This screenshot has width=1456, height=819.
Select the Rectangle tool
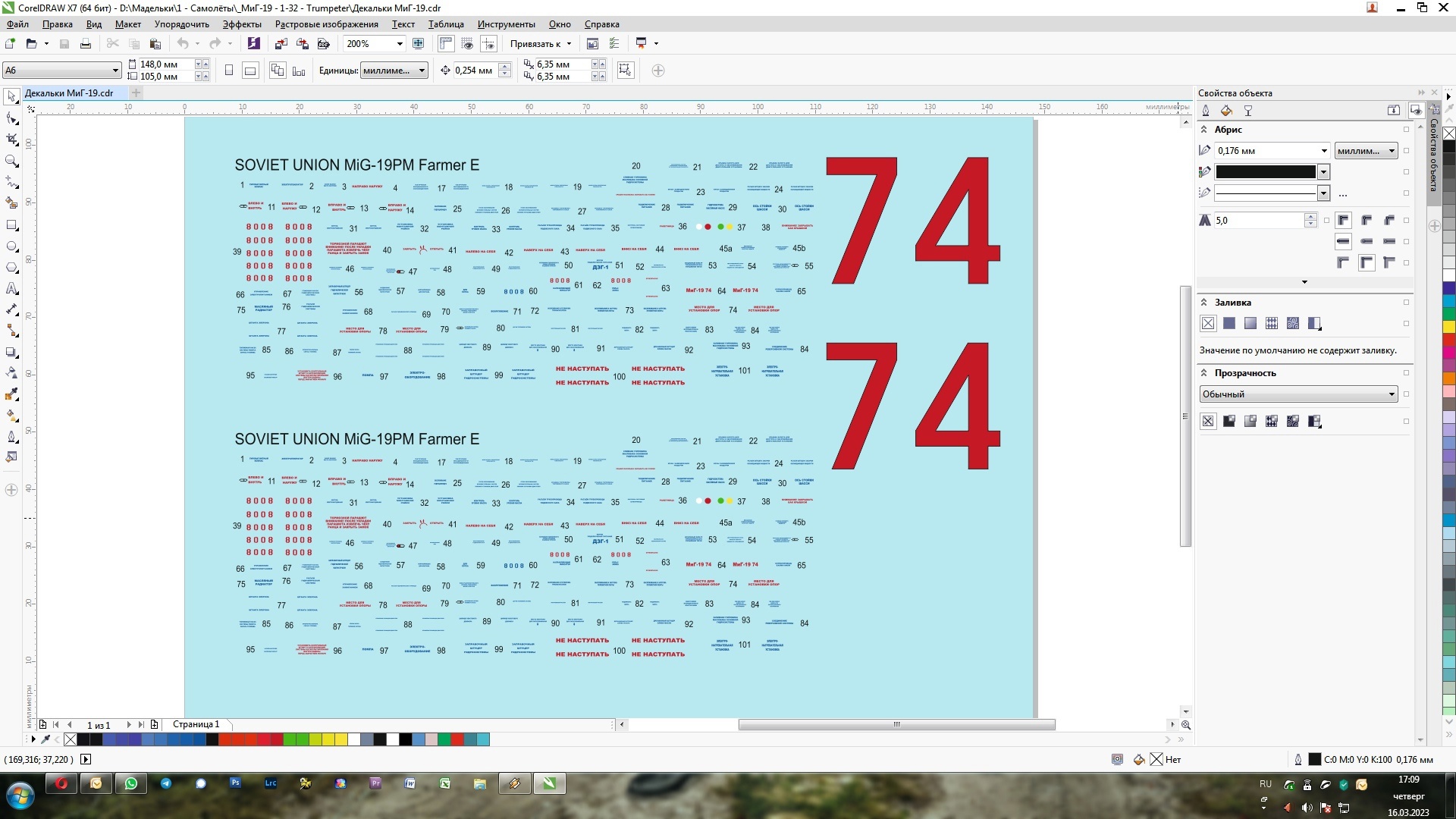(12, 225)
